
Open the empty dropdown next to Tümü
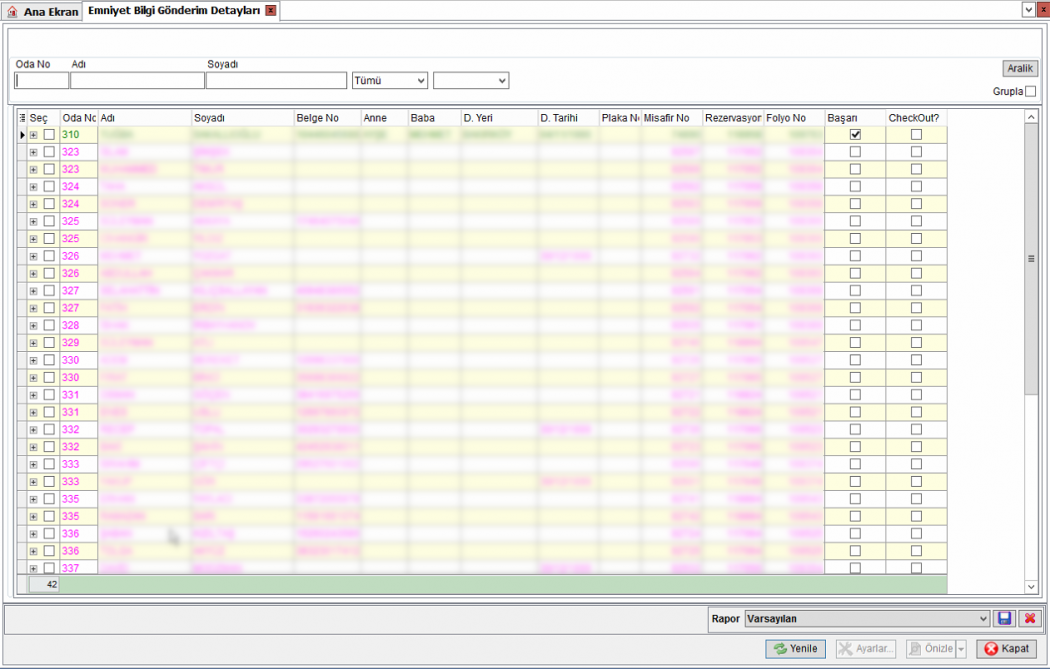pyautogui.click(x=471, y=81)
